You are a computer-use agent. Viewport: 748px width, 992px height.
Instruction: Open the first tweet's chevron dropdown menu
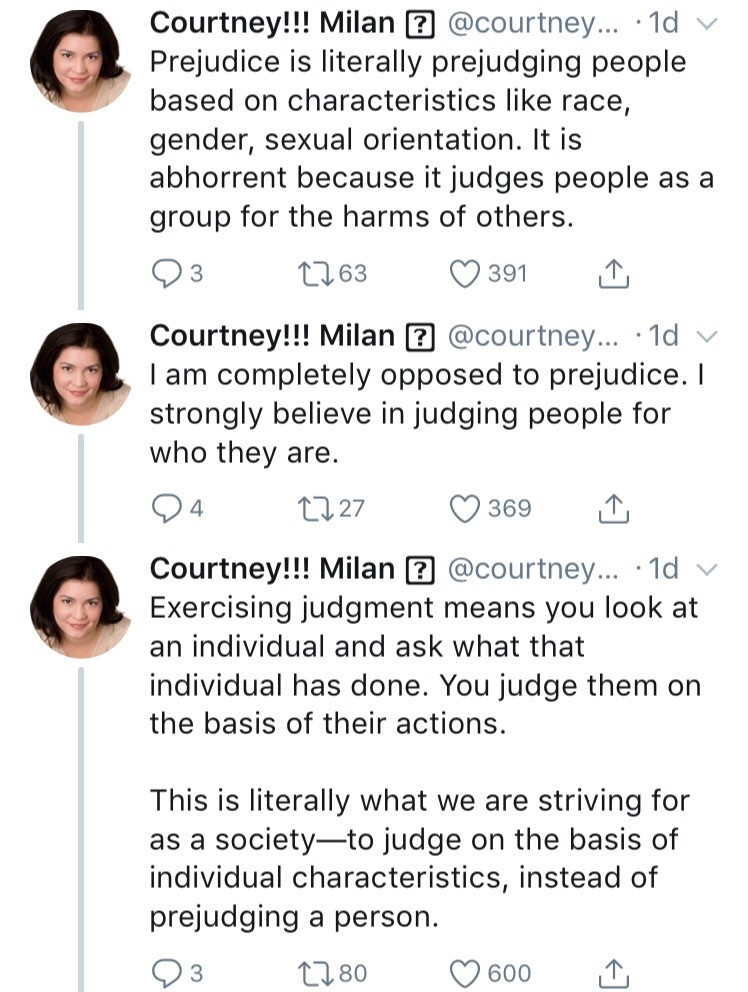(x=708, y=26)
